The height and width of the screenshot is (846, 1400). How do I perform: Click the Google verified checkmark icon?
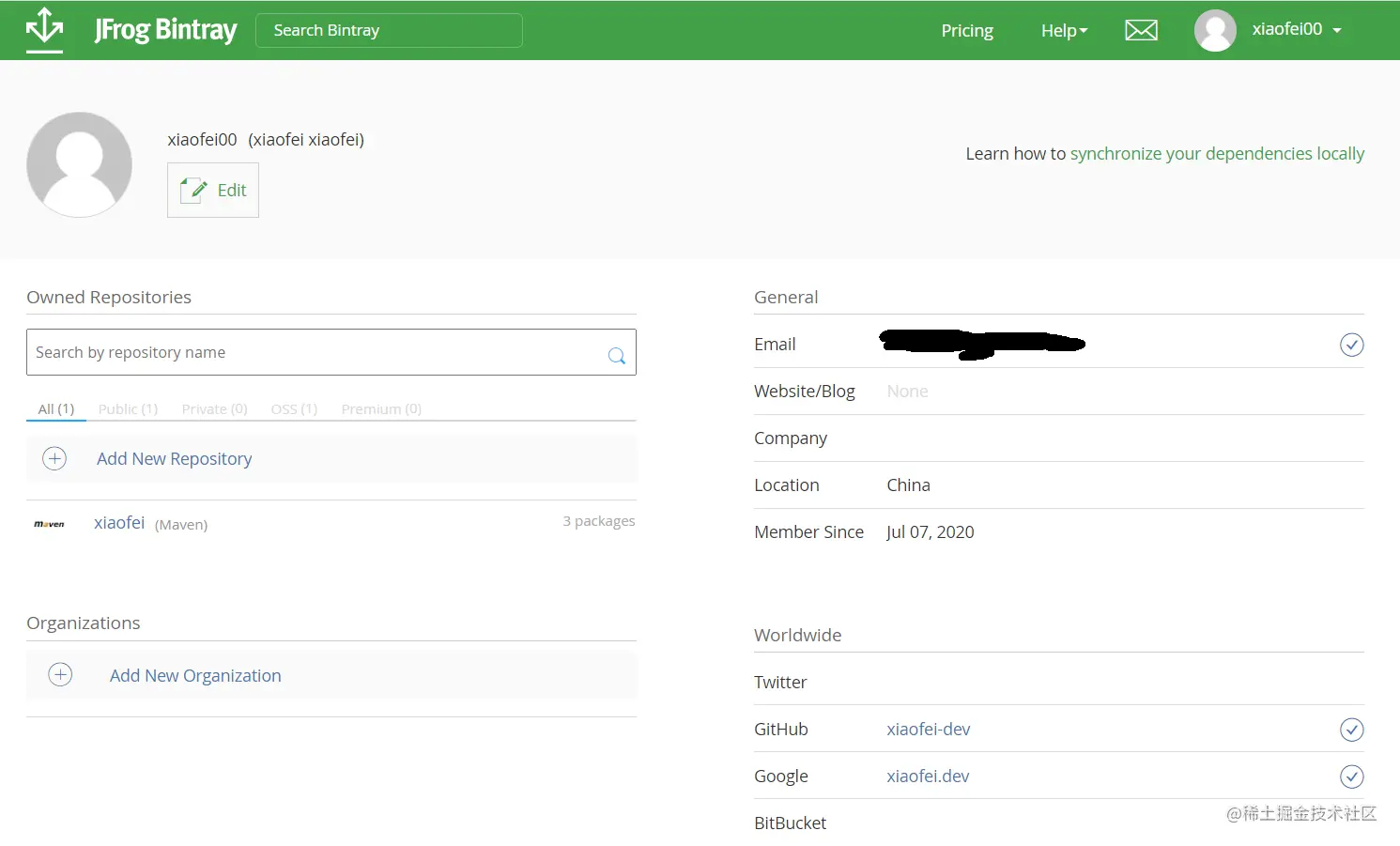[x=1351, y=777]
